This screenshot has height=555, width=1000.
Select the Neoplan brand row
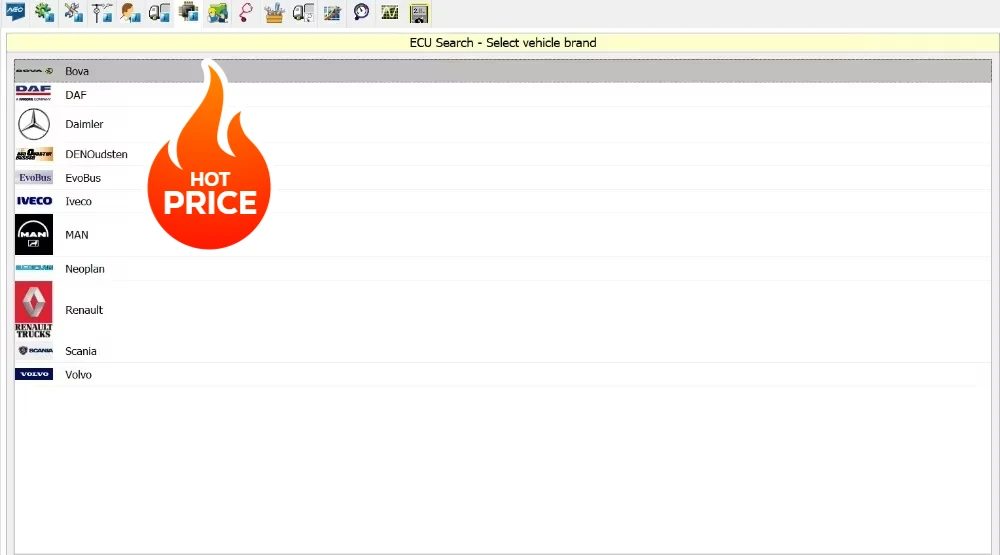point(503,269)
